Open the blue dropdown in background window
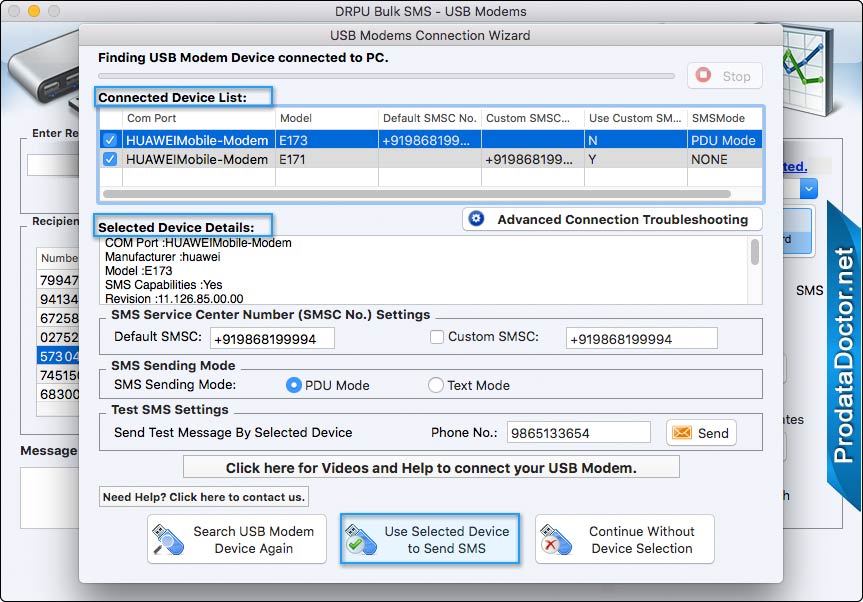Viewport: 863px width, 602px height. click(x=808, y=189)
